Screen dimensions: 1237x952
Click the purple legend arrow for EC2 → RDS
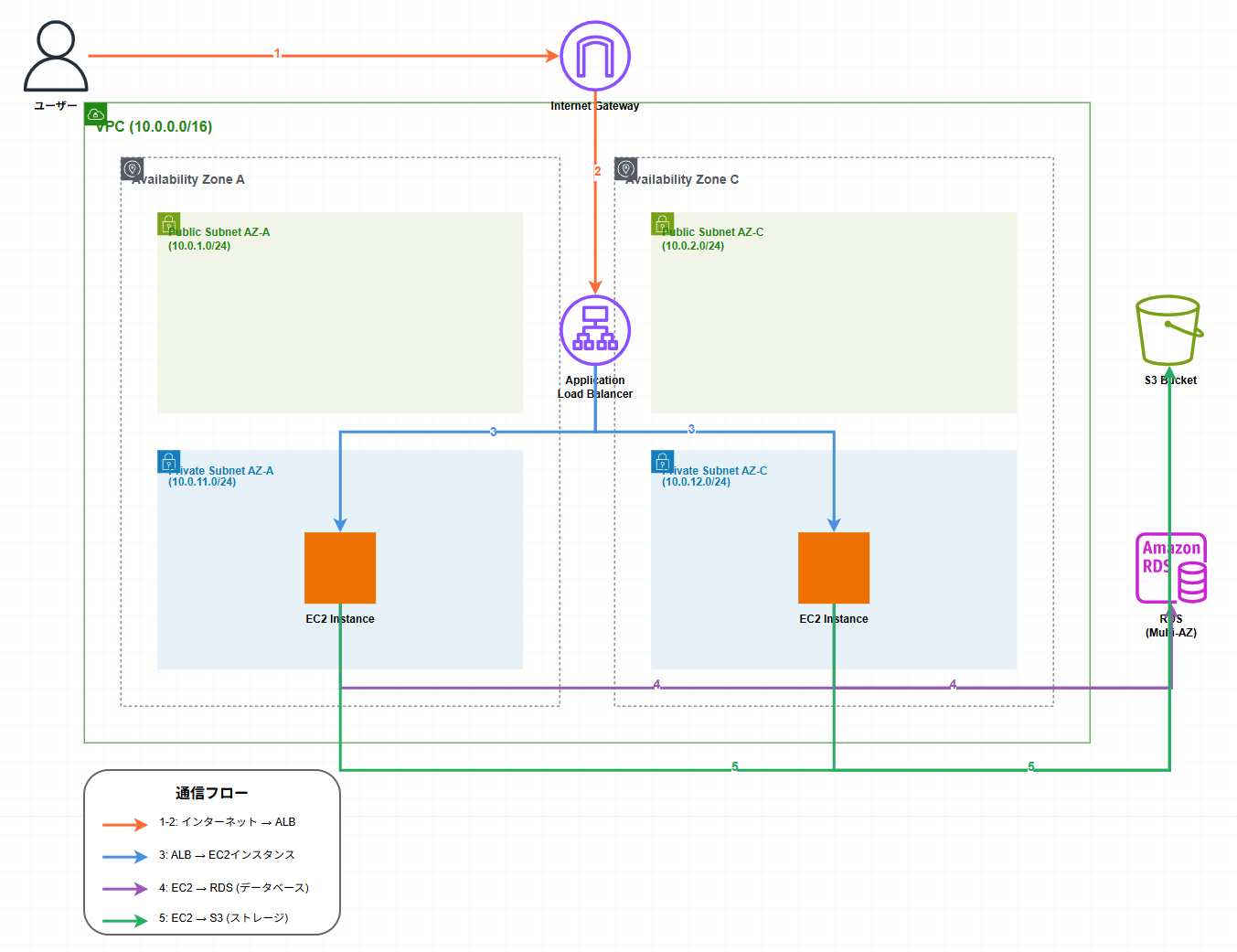coord(125,889)
